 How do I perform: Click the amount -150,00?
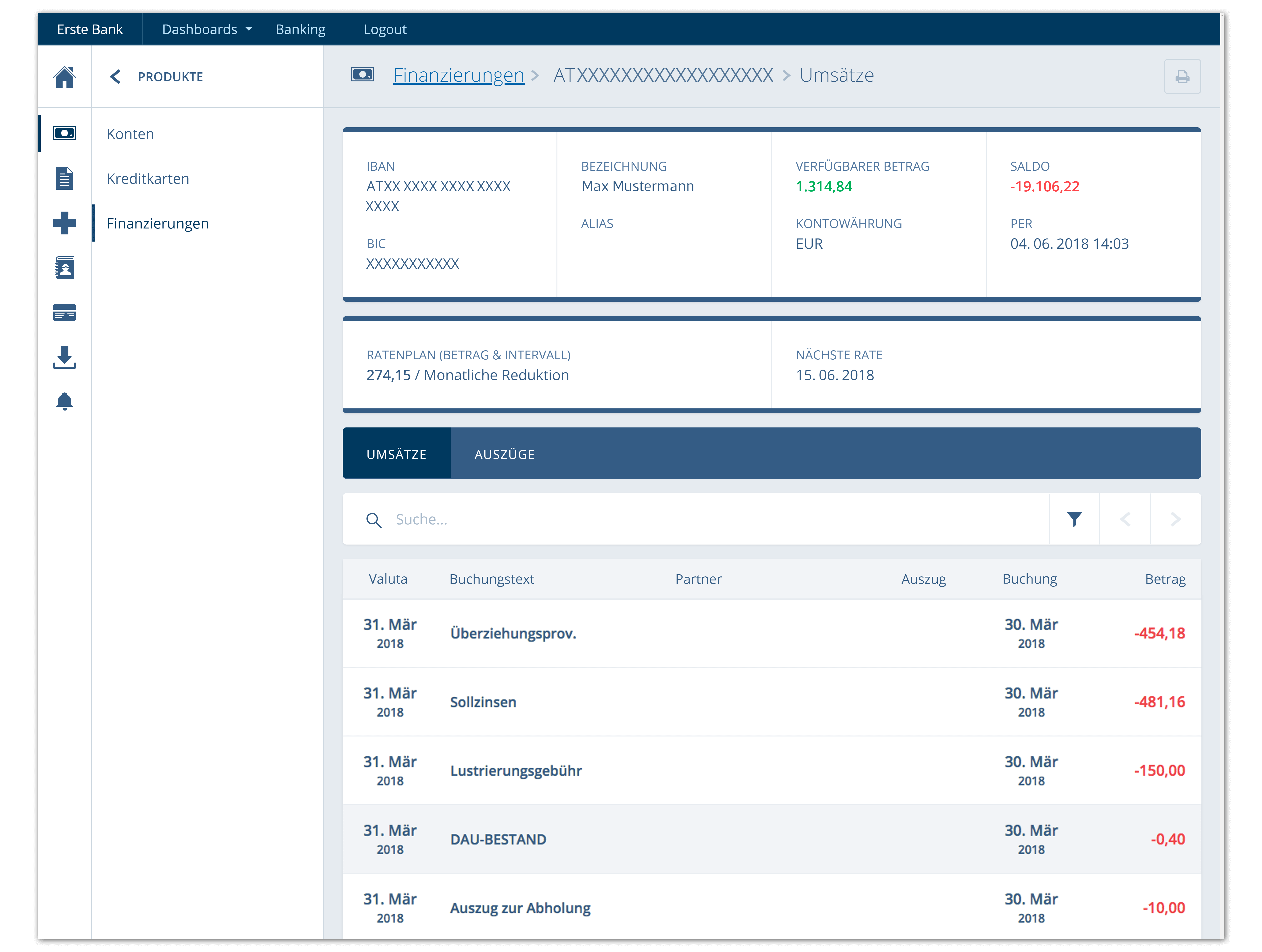[1159, 771]
